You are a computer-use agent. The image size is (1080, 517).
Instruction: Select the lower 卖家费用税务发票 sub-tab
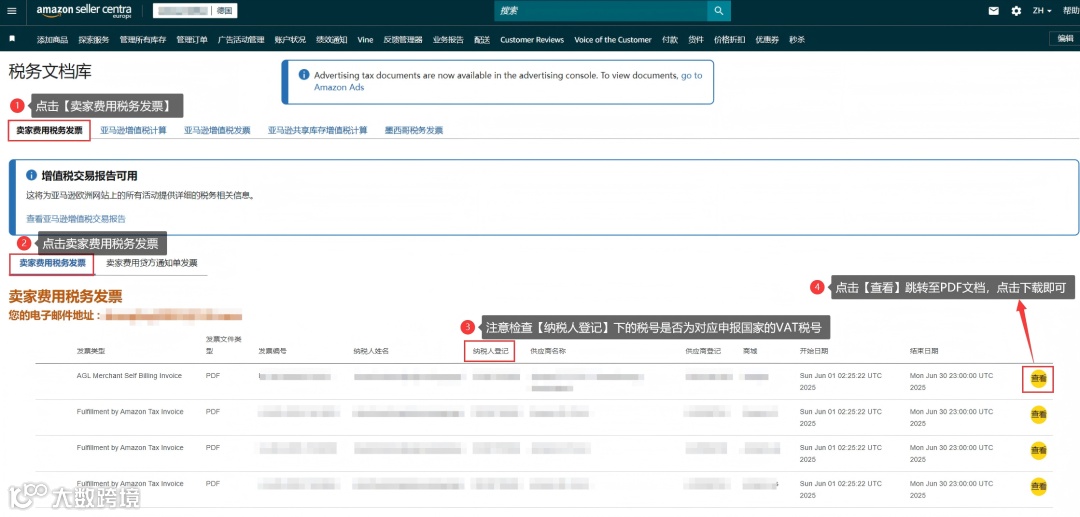[52, 263]
